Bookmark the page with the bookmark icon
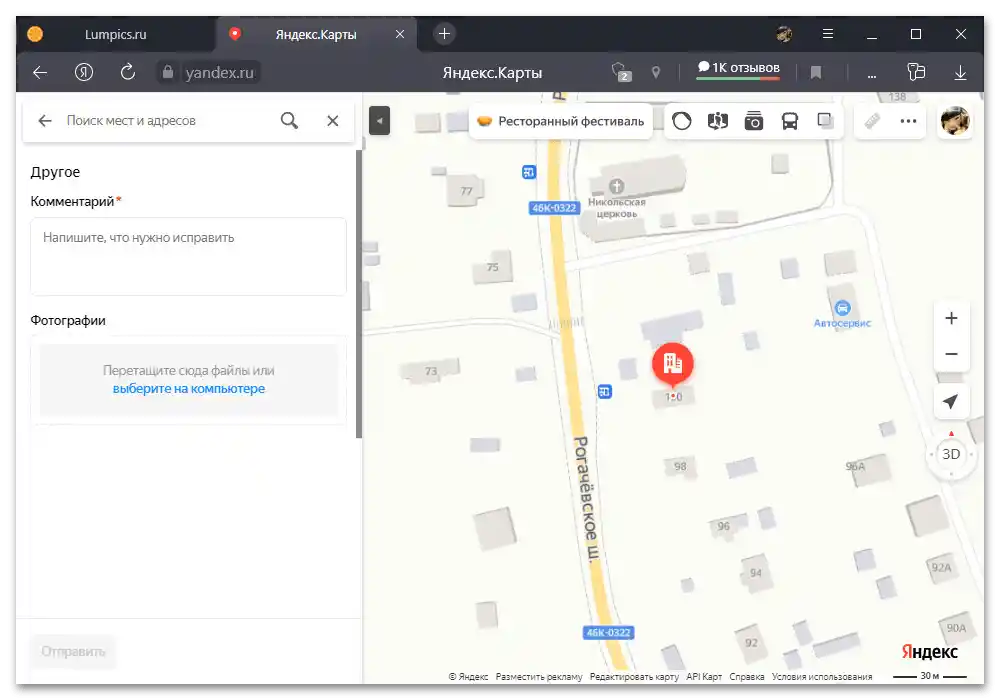Screen dimensions: 1000x700 816,73
